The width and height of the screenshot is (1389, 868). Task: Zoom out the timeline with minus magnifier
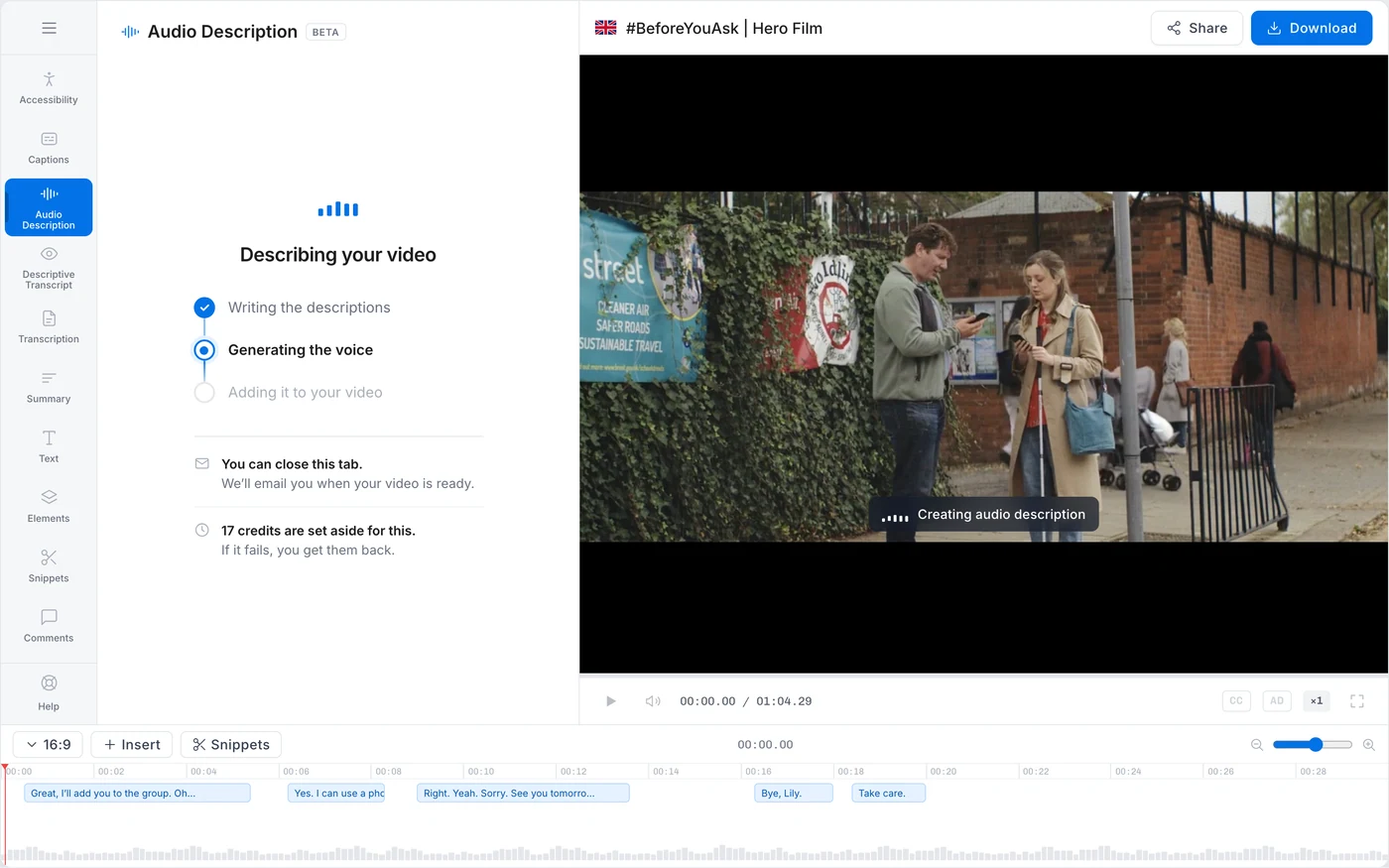click(x=1257, y=745)
